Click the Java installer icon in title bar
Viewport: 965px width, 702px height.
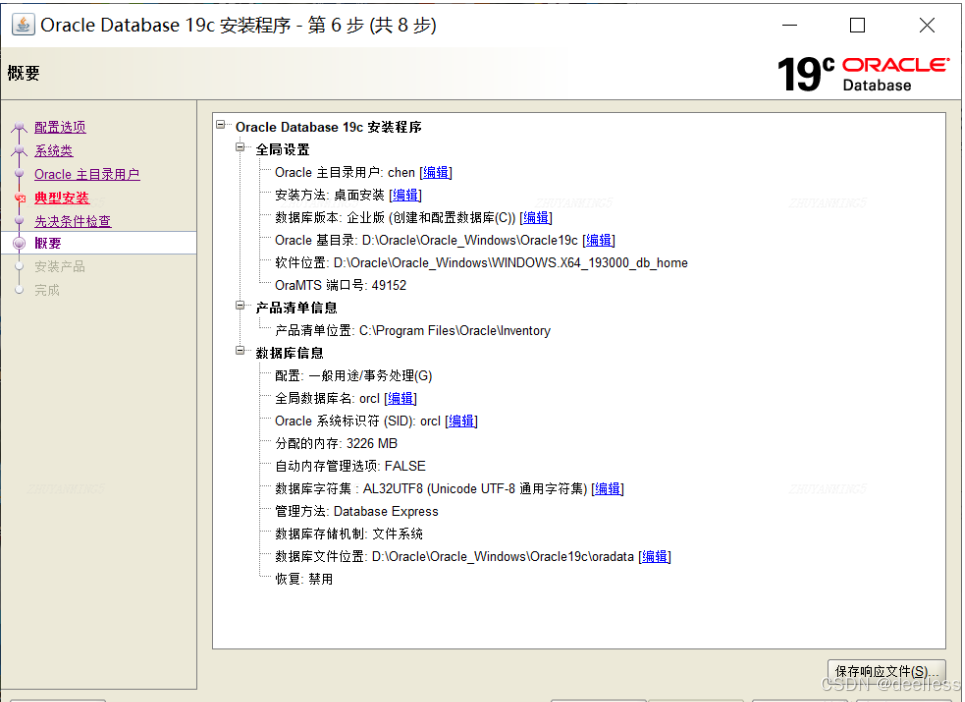23,25
